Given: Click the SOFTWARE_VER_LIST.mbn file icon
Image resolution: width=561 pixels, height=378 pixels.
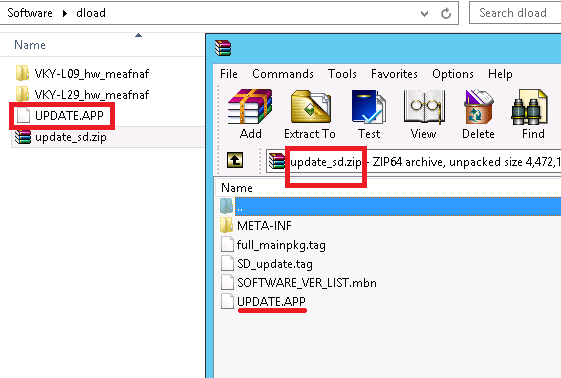Looking at the screenshot, I should pyautogui.click(x=227, y=283).
